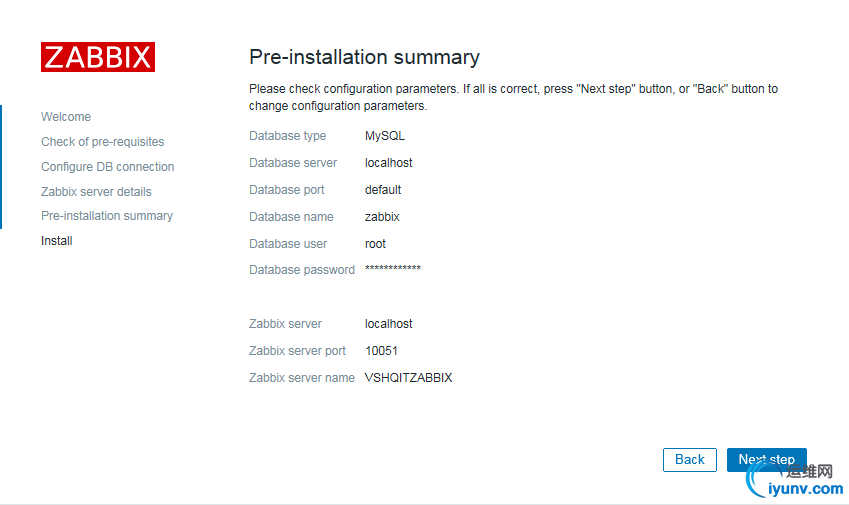Go to the Welcome step
The width and height of the screenshot is (849, 505).
(66, 117)
